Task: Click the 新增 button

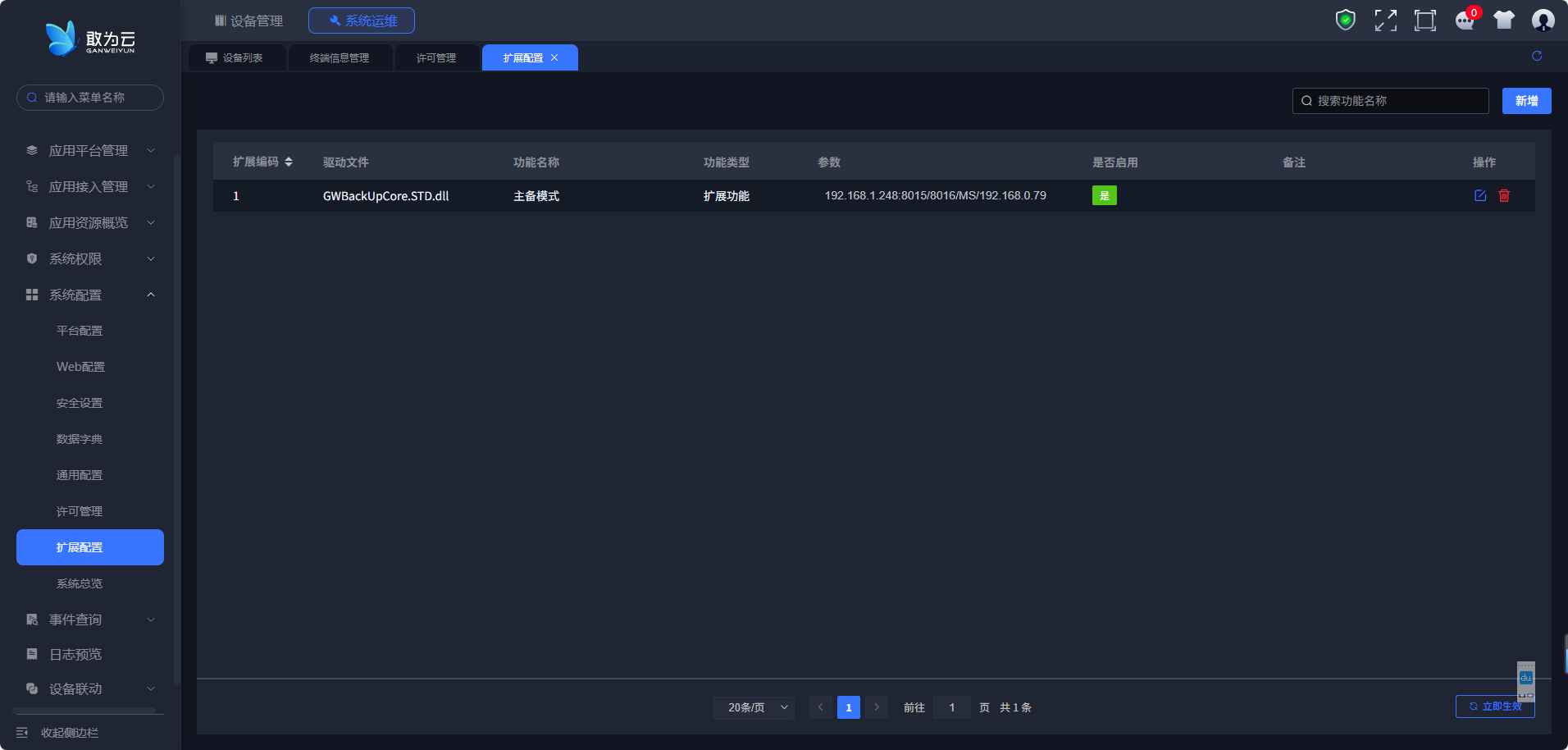Action: coord(1527,101)
